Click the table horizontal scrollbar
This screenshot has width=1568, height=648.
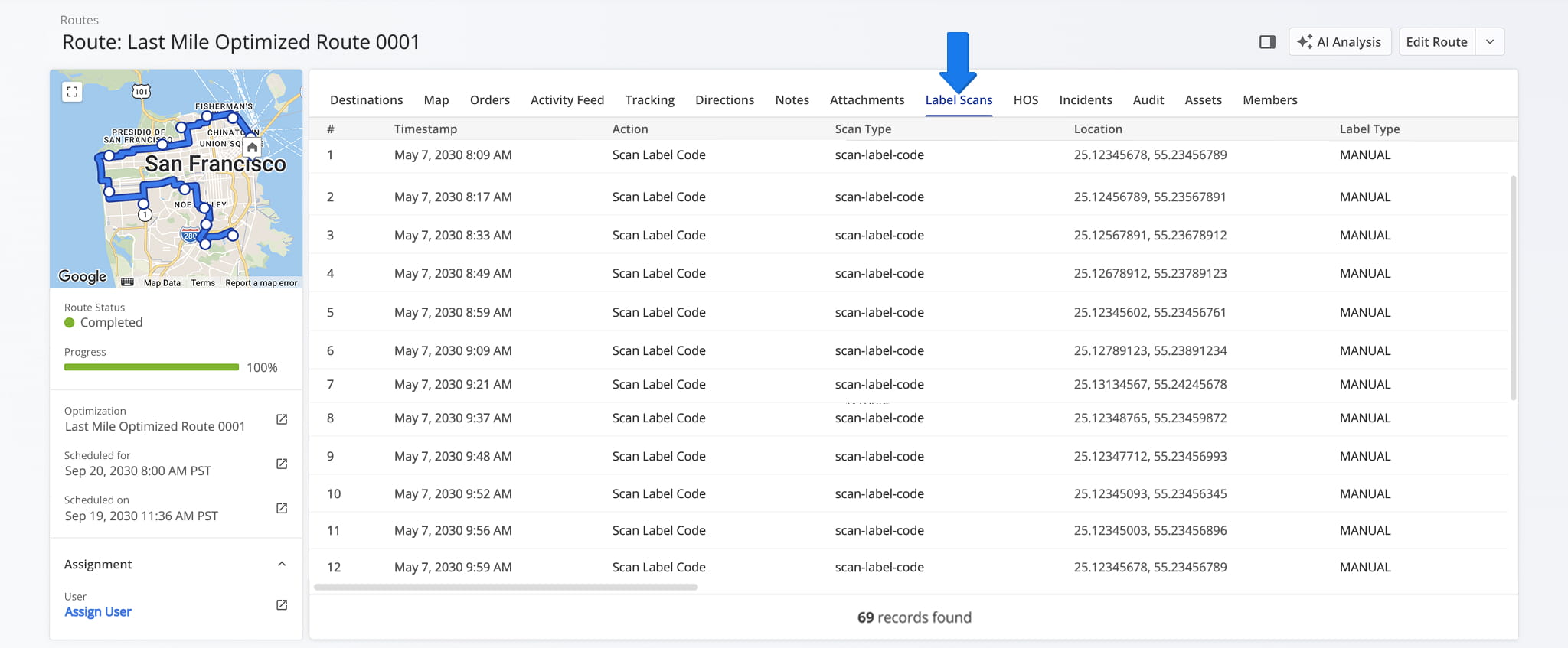(506, 588)
